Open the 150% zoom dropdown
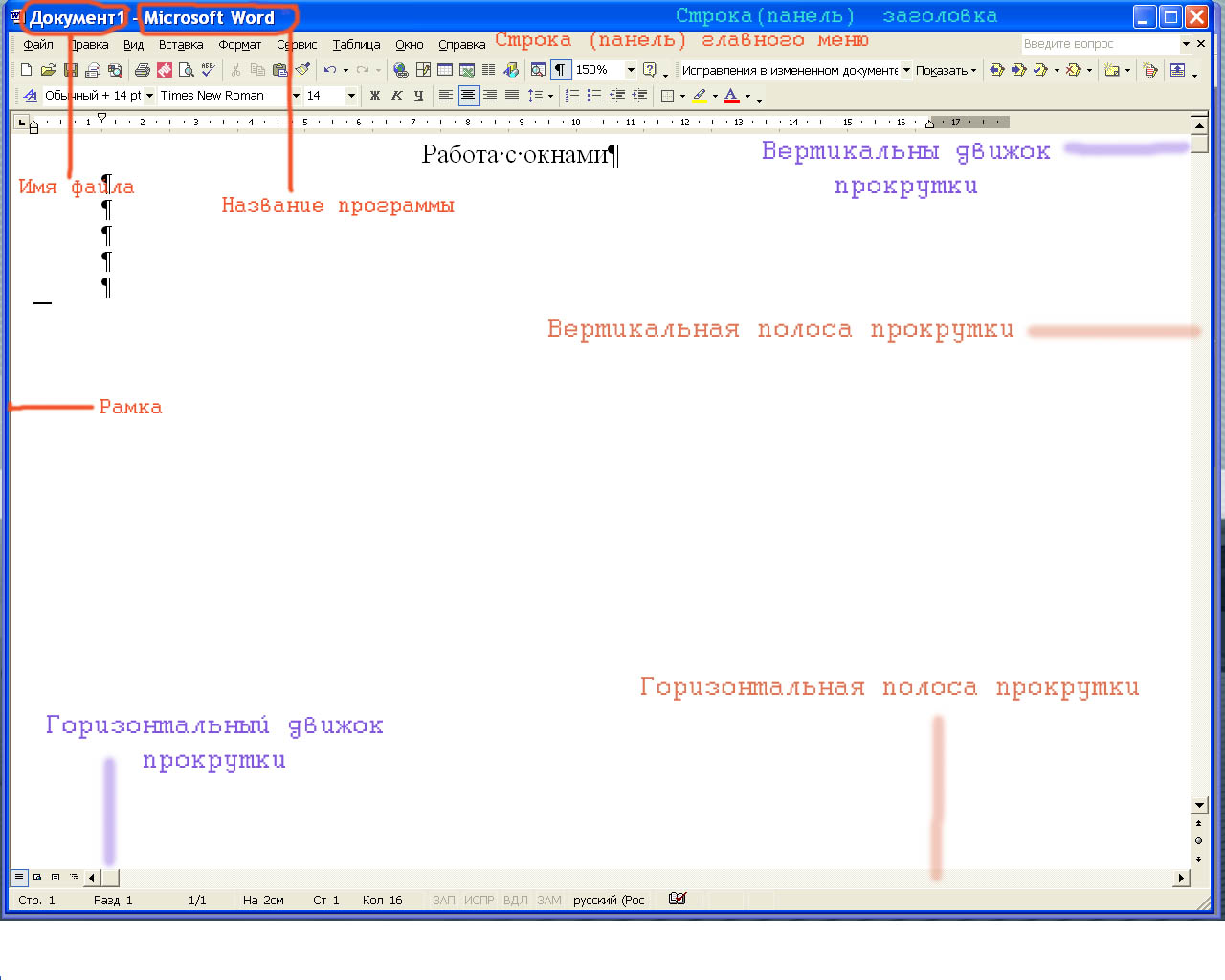Viewport: 1225px width, 980px height. pos(631,70)
